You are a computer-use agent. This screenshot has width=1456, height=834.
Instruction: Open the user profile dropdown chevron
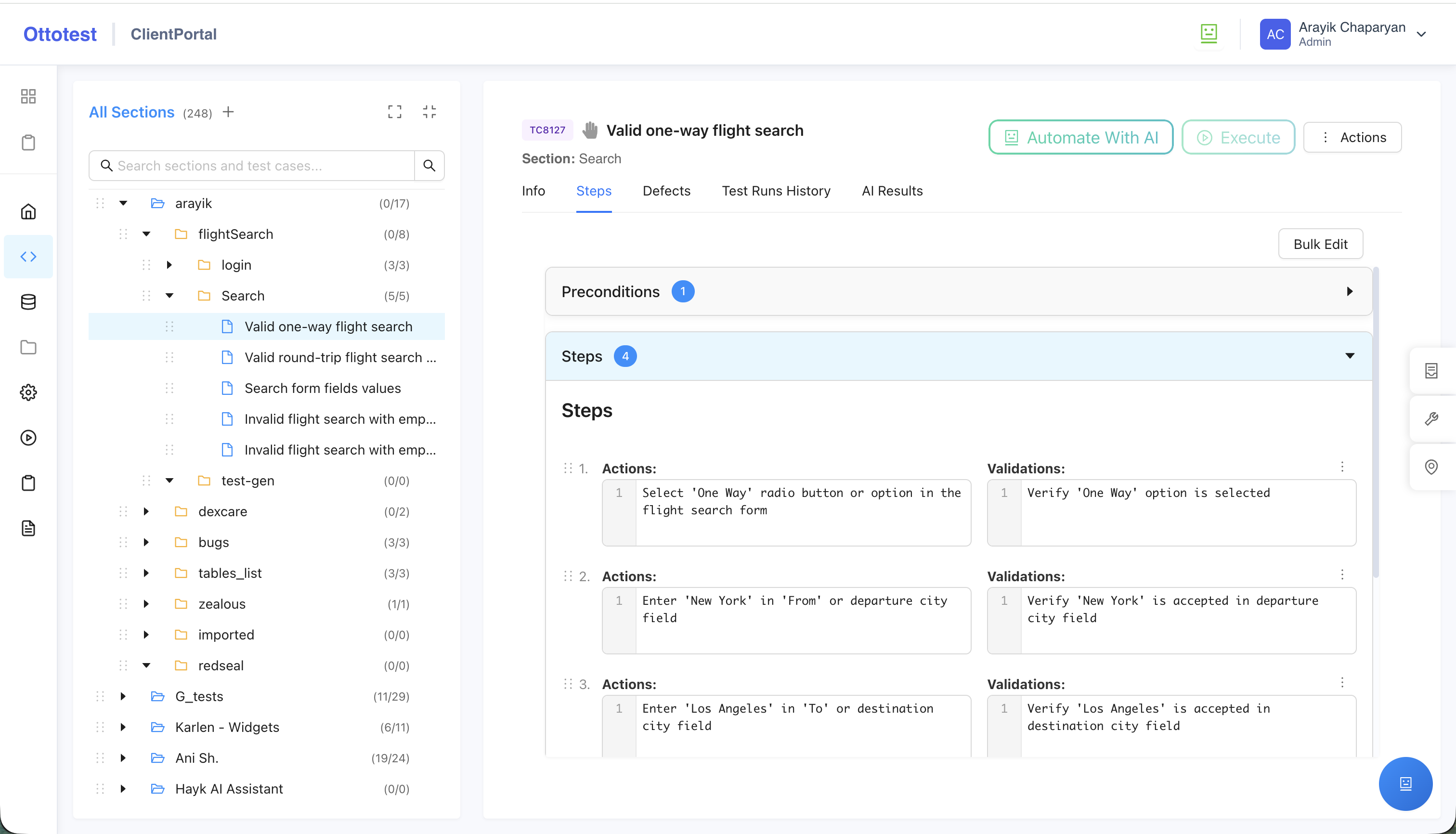coord(1421,34)
